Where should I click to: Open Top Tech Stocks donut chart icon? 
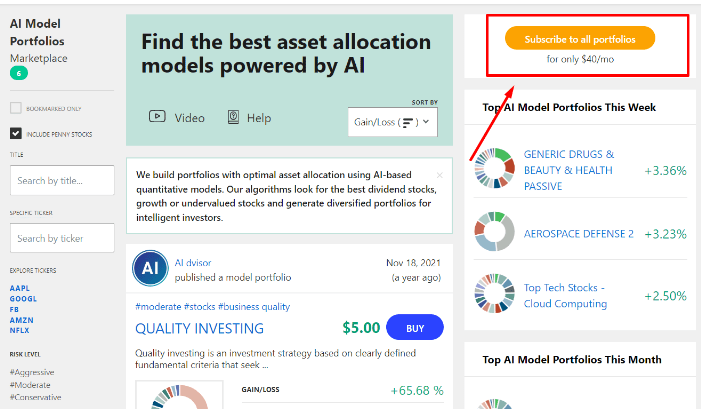[494, 294]
